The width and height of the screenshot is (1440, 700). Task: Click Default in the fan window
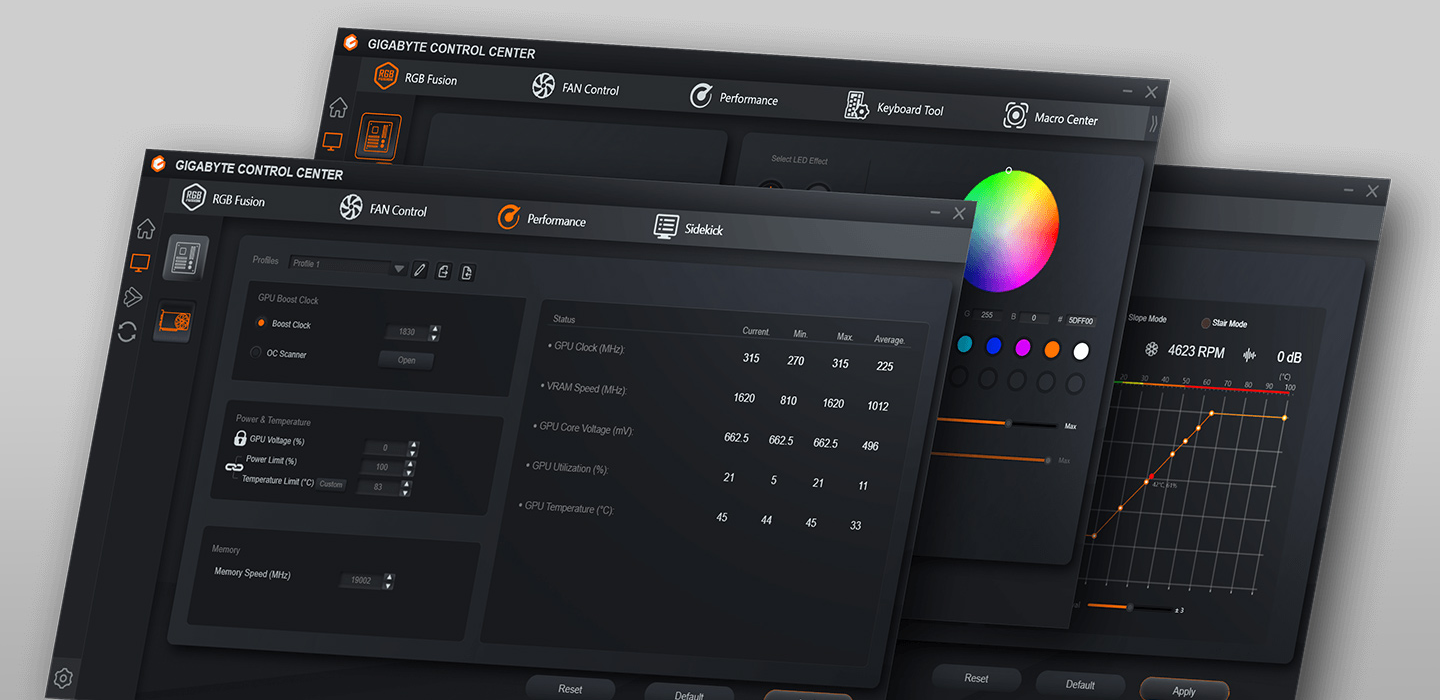[1080, 684]
